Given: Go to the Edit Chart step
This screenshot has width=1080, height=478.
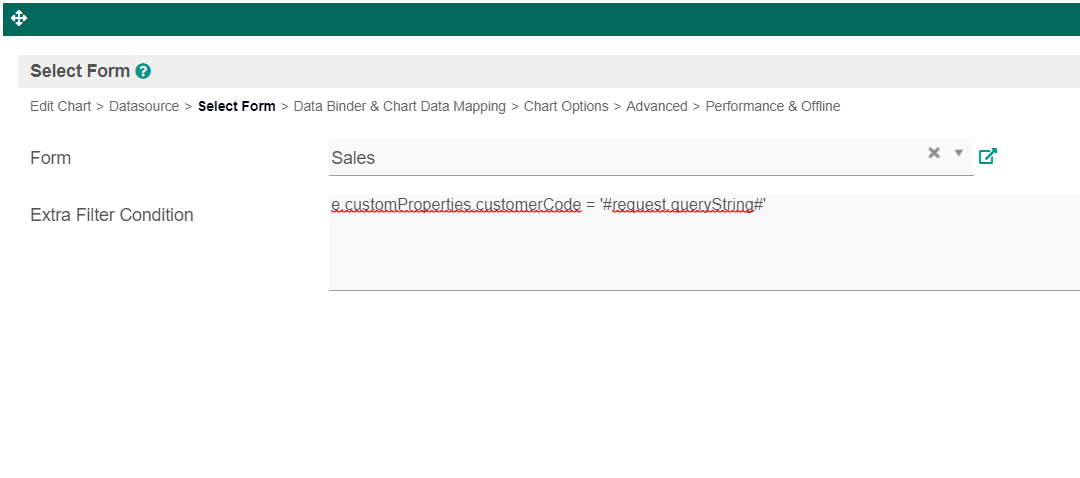Looking at the screenshot, I should tap(60, 106).
